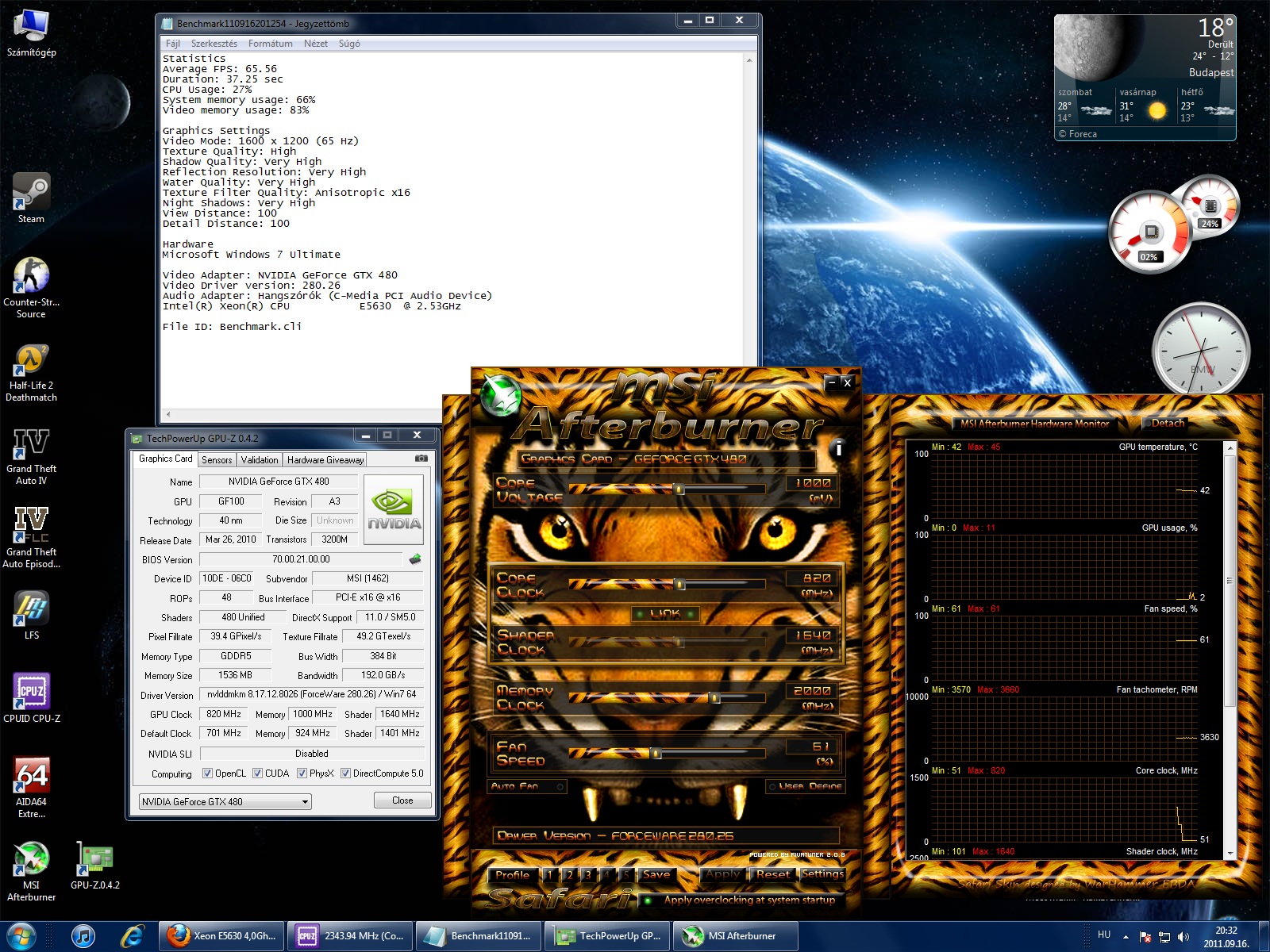Open the Hardware Giveaway tab
This screenshot has height=952, width=1270.
[x=325, y=460]
